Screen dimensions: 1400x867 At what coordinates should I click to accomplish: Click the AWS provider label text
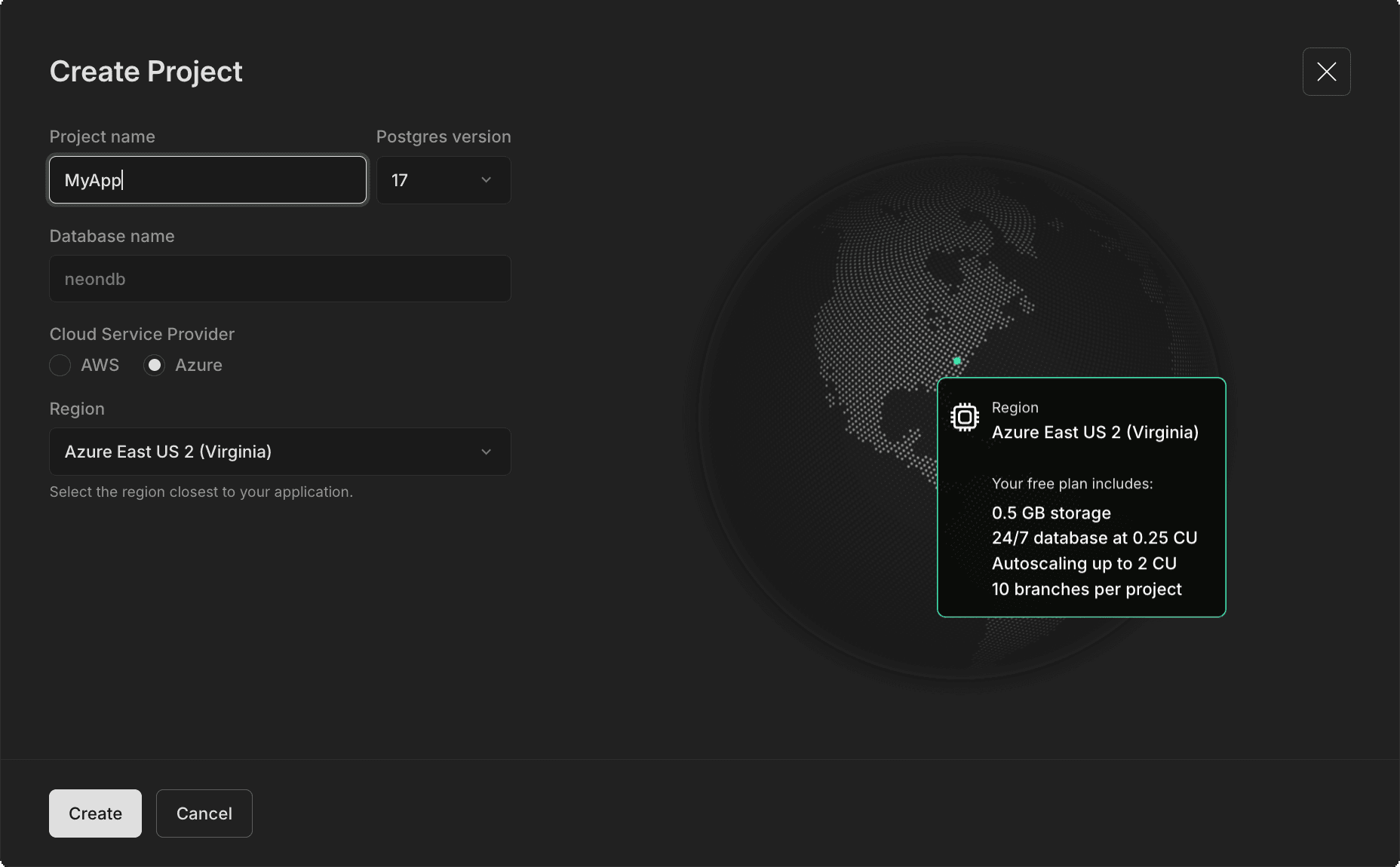[100, 366]
